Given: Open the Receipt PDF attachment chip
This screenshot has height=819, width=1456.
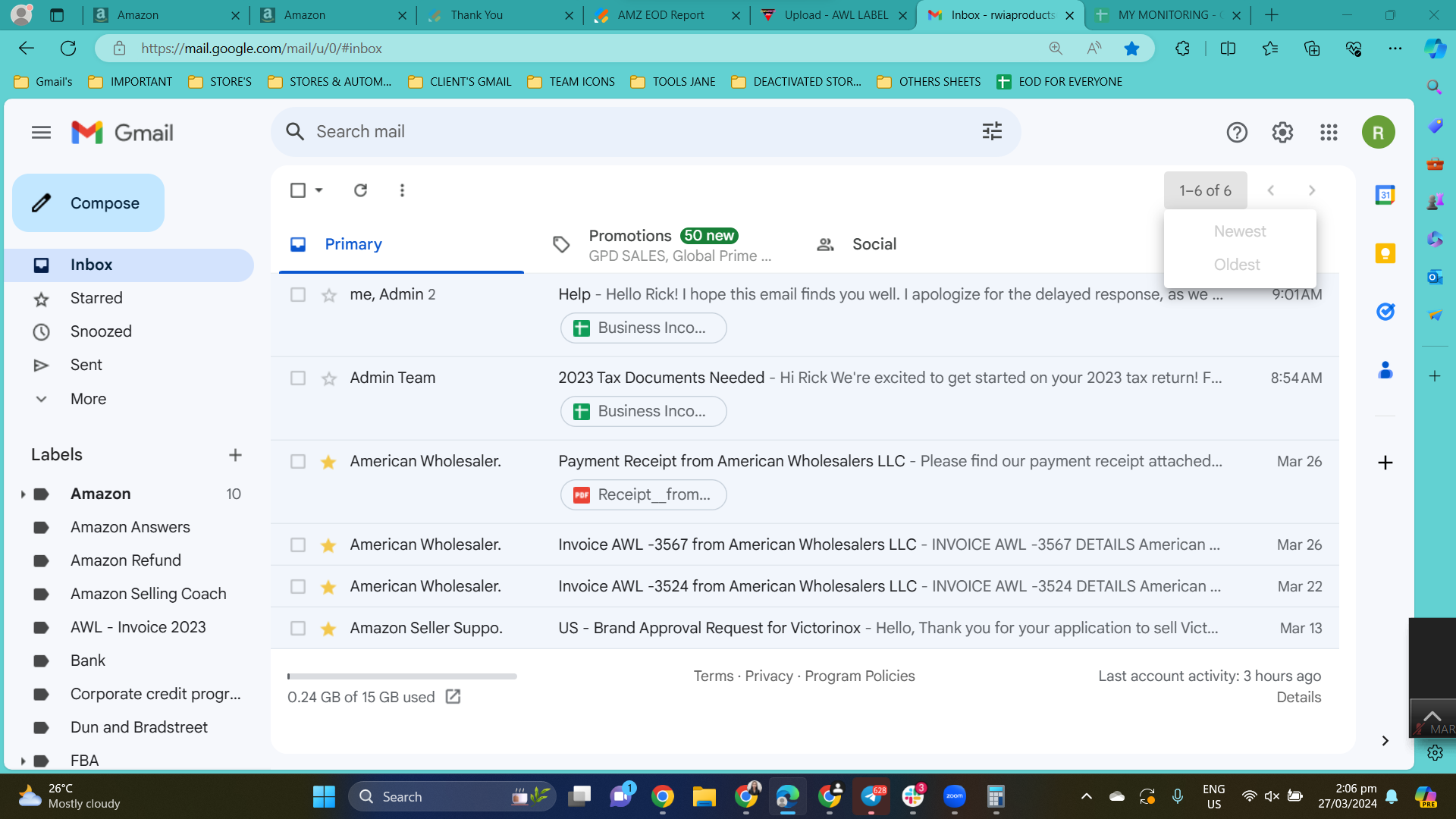Looking at the screenshot, I should pos(643,495).
